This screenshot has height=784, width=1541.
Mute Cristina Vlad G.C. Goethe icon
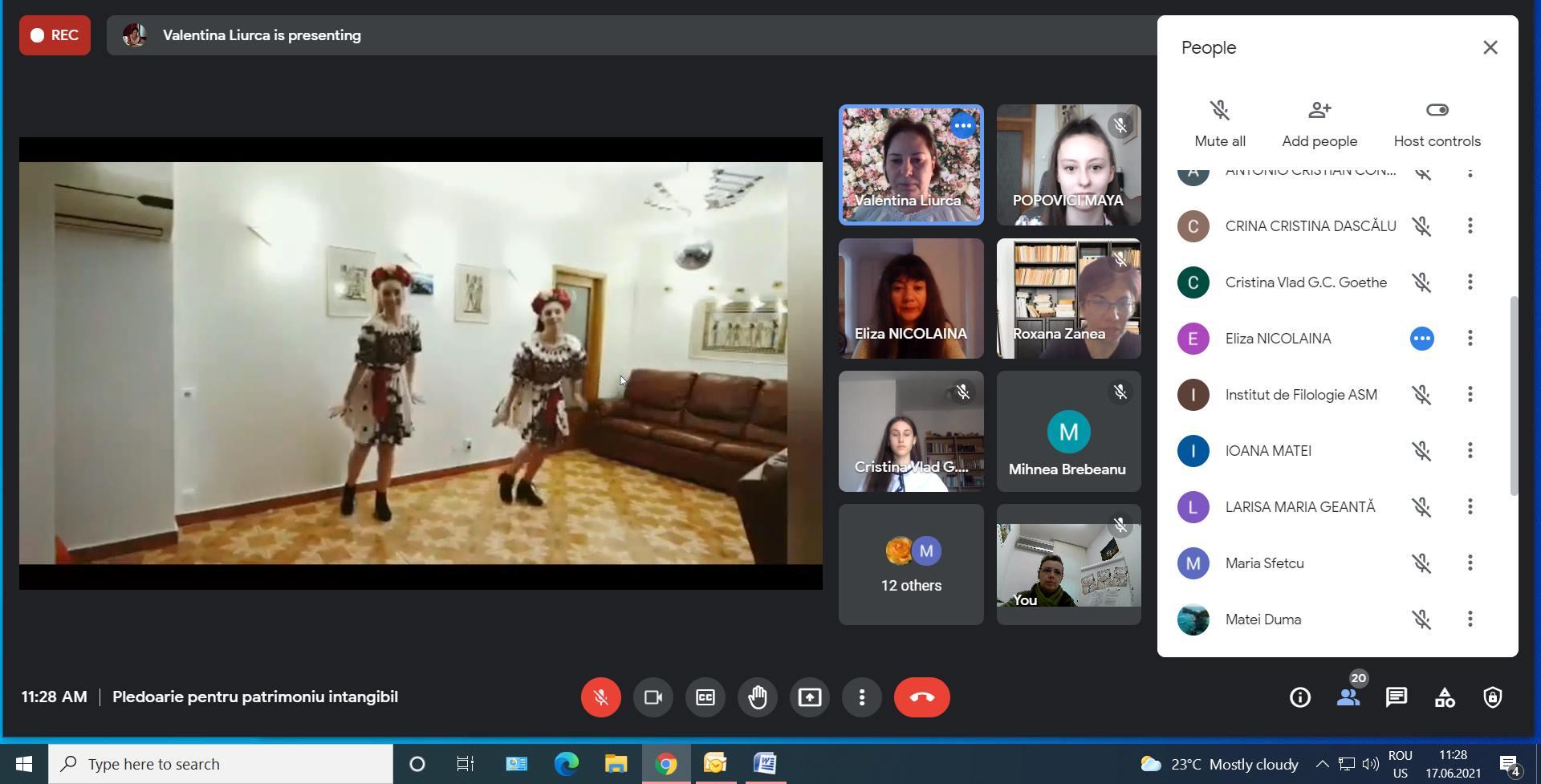point(1421,282)
